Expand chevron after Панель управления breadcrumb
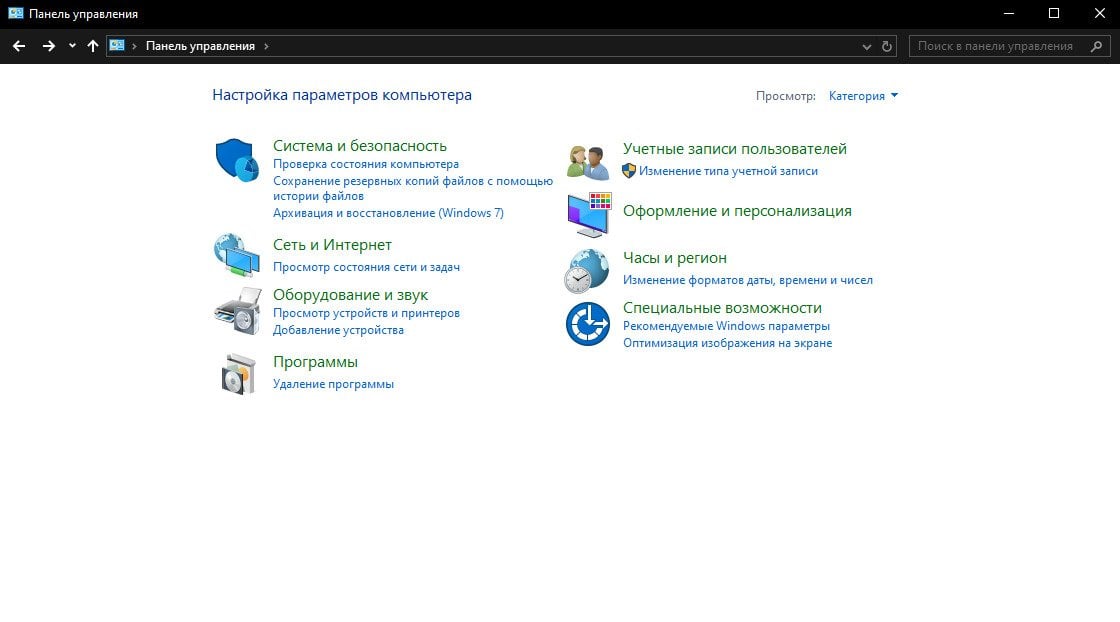 pos(266,46)
